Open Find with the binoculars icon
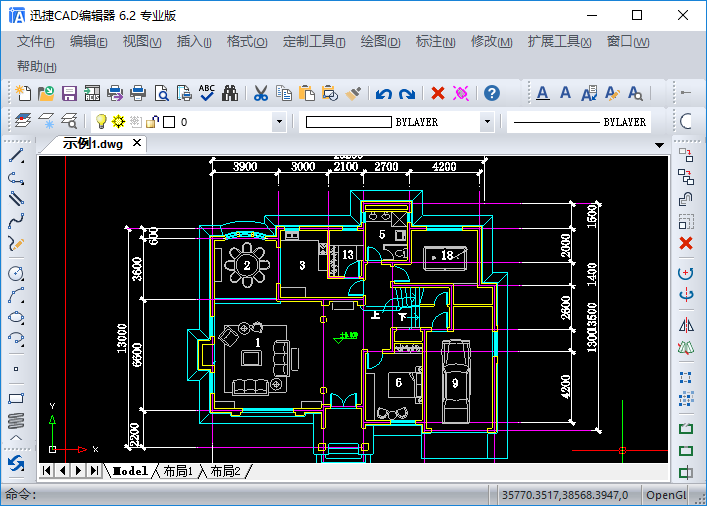Image resolution: width=707 pixels, height=506 pixels. click(230, 93)
